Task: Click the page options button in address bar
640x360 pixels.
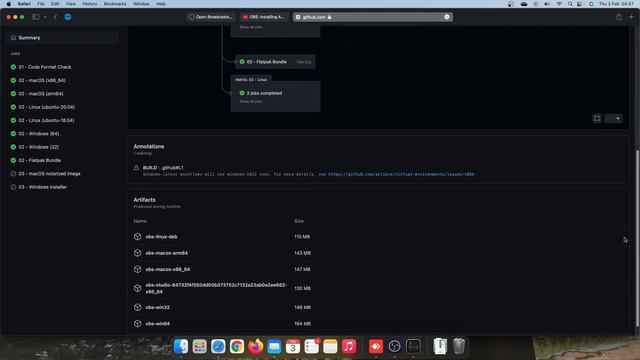Action: (x=447, y=17)
